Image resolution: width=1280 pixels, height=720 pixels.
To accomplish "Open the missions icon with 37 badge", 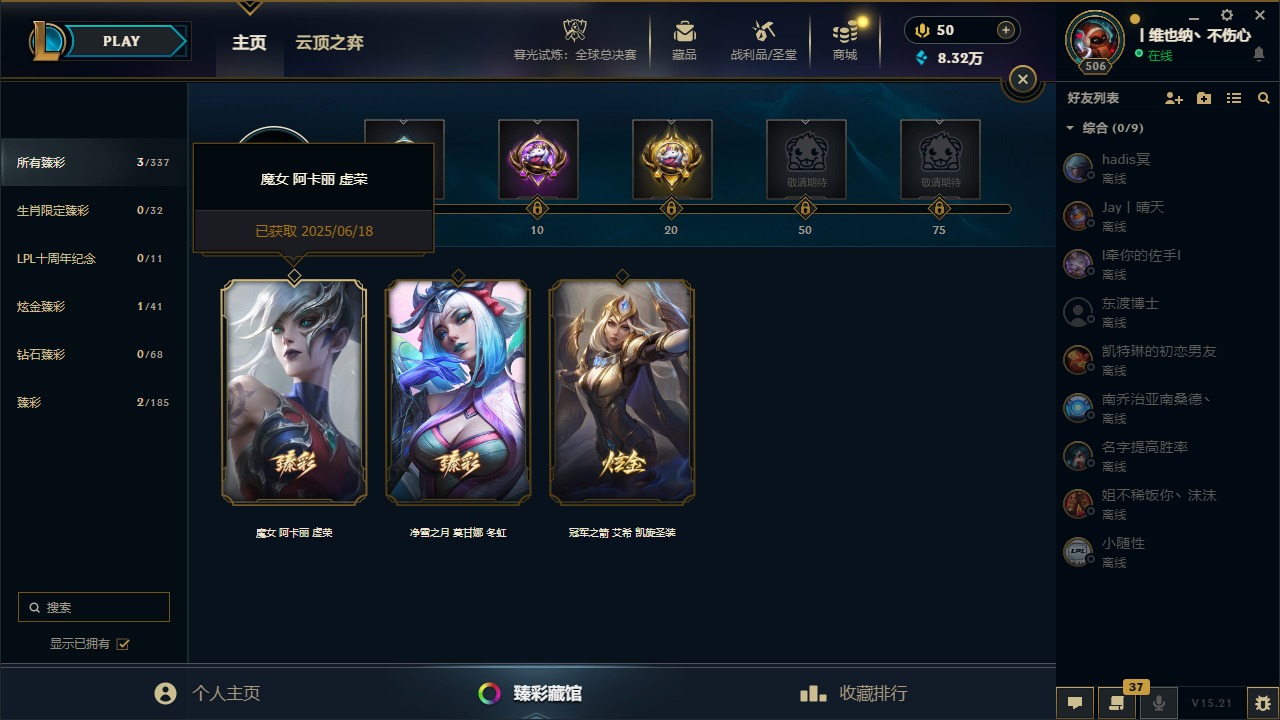I will 1116,703.
